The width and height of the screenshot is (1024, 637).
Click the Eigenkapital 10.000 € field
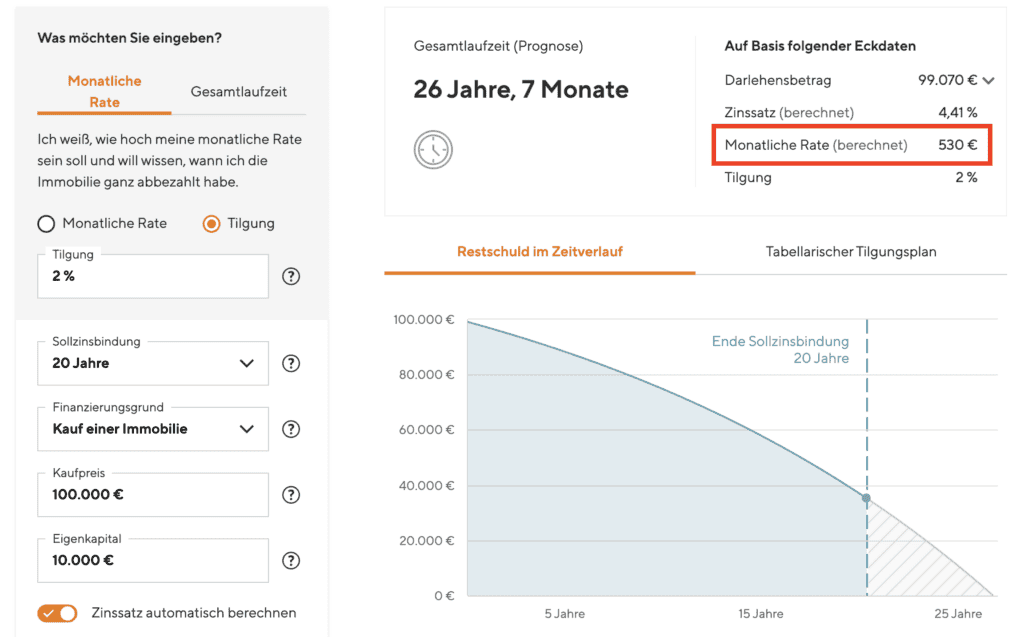coord(153,561)
